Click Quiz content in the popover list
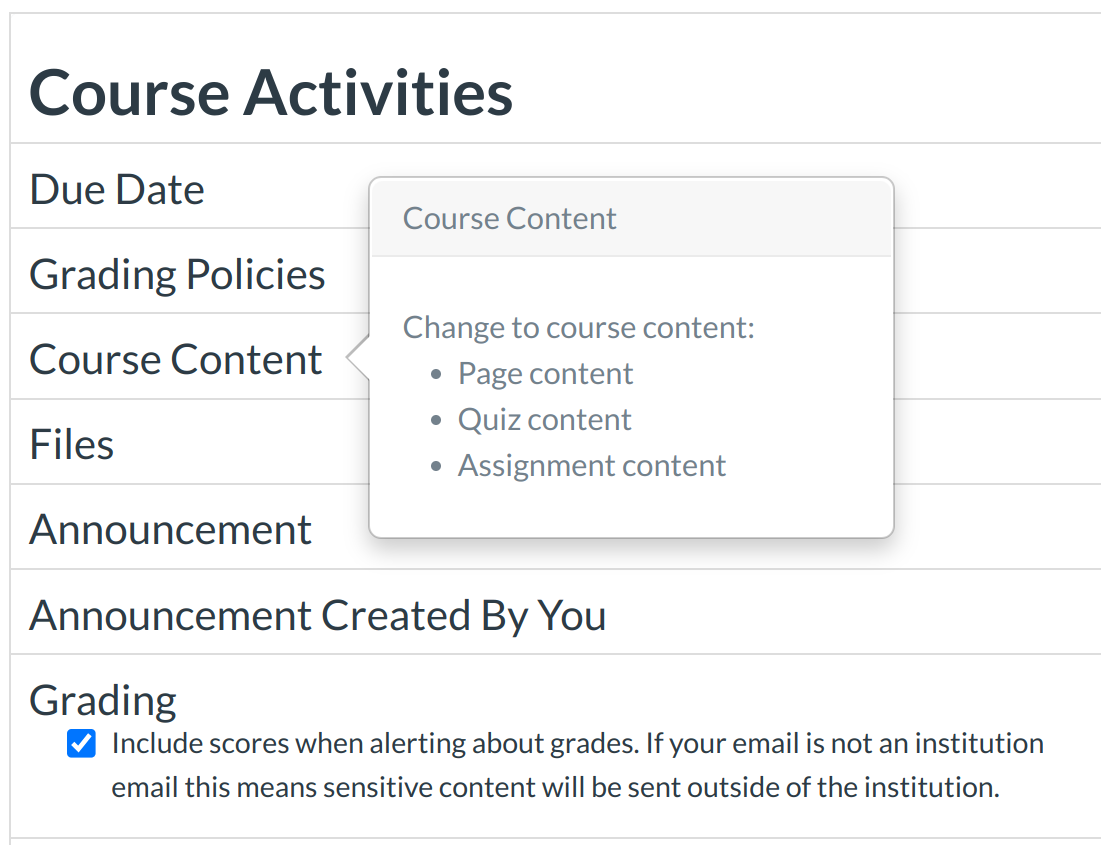 pyautogui.click(x=544, y=420)
